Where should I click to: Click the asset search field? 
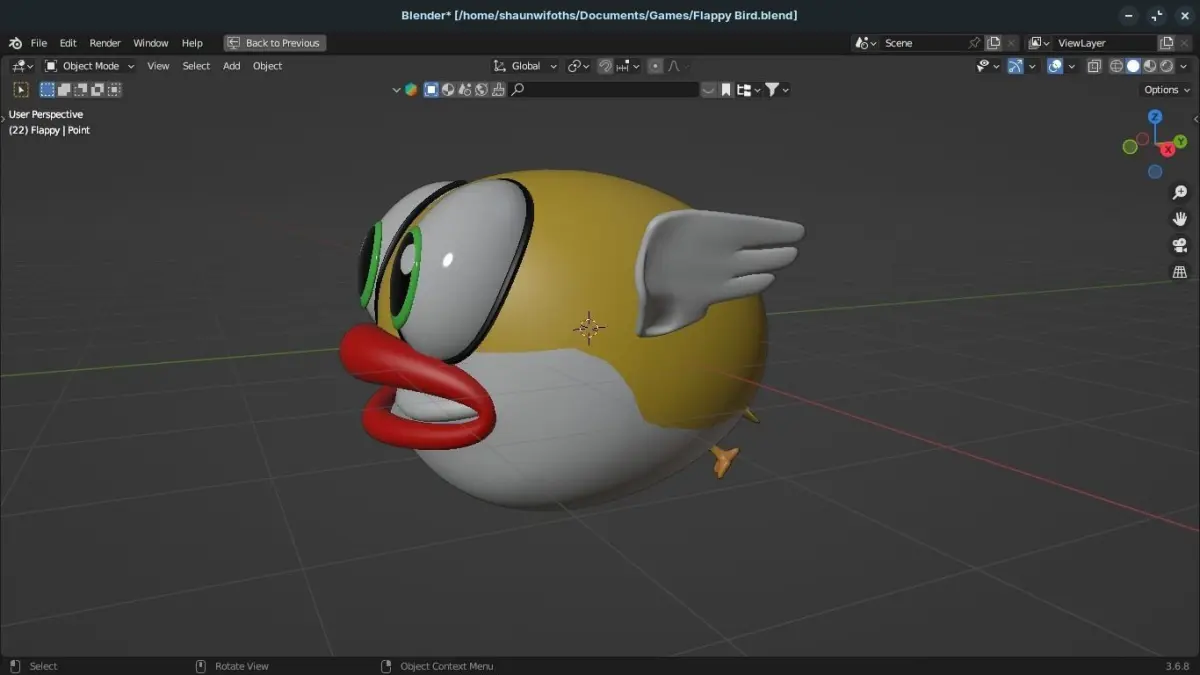point(604,90)
